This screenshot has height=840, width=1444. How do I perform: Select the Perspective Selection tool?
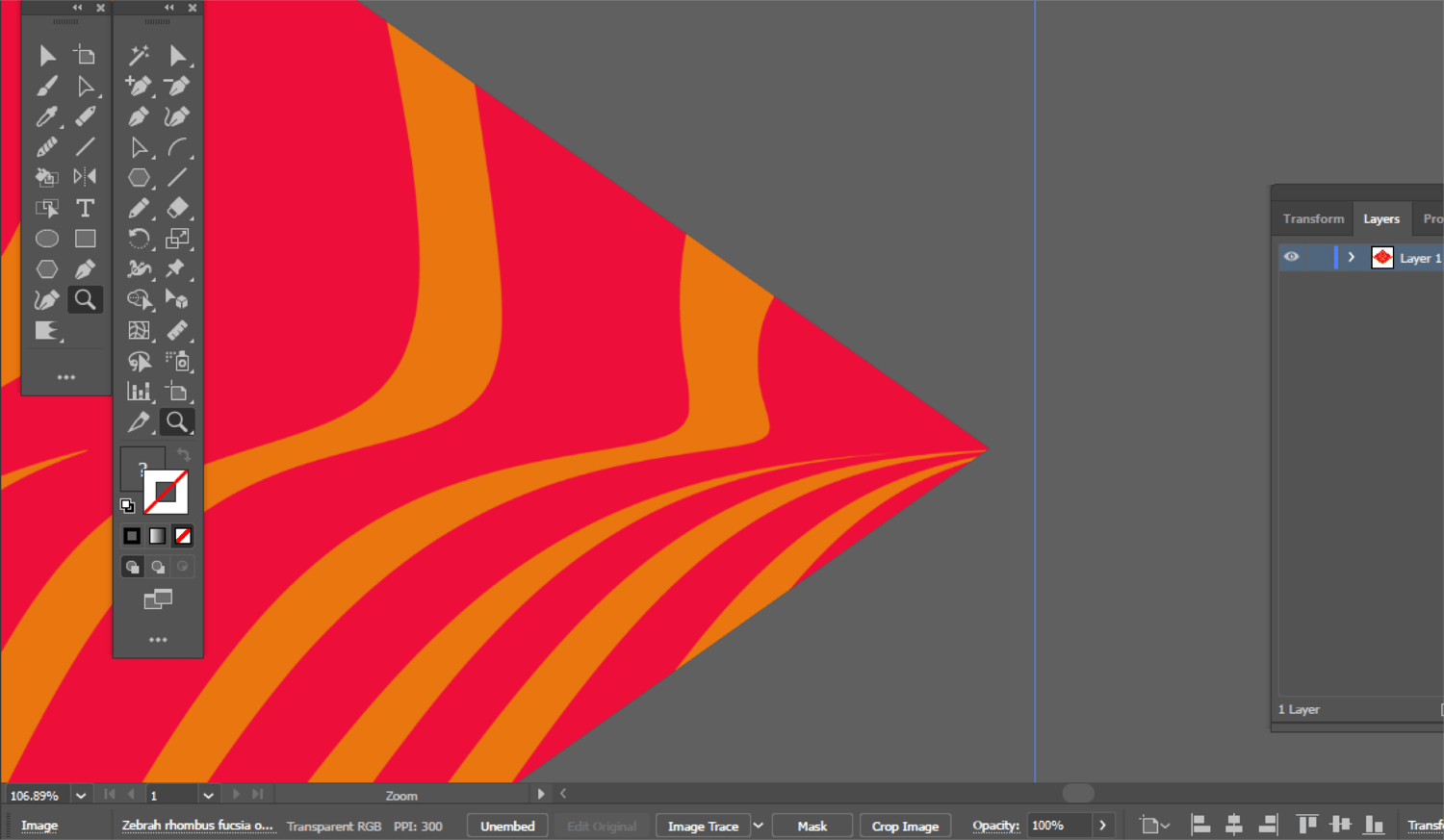point(177,299)
